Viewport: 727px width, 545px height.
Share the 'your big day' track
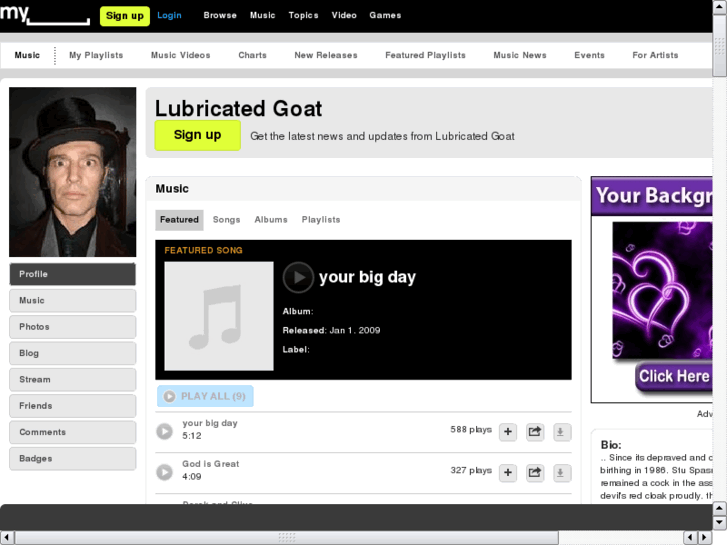pyautogui.click(x=535, y=431)
